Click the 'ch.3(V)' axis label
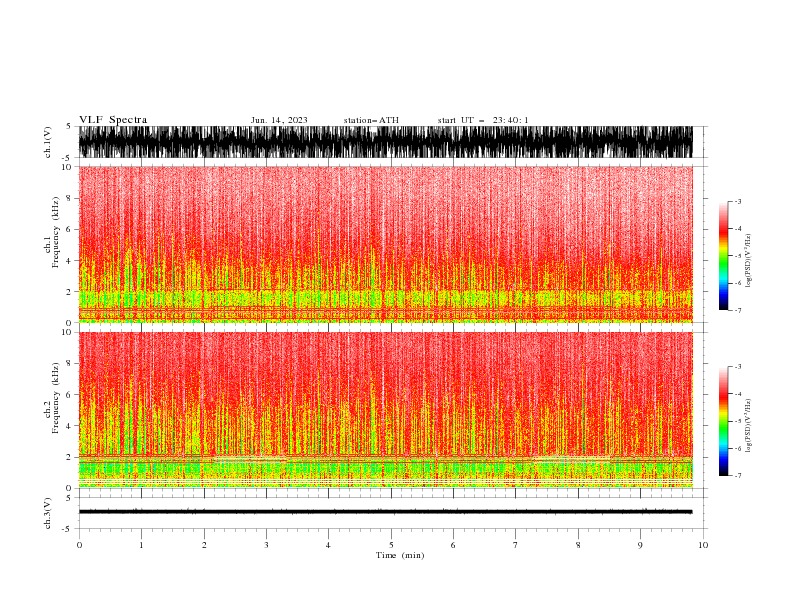The image size is (792, 612). pos(48,513)
